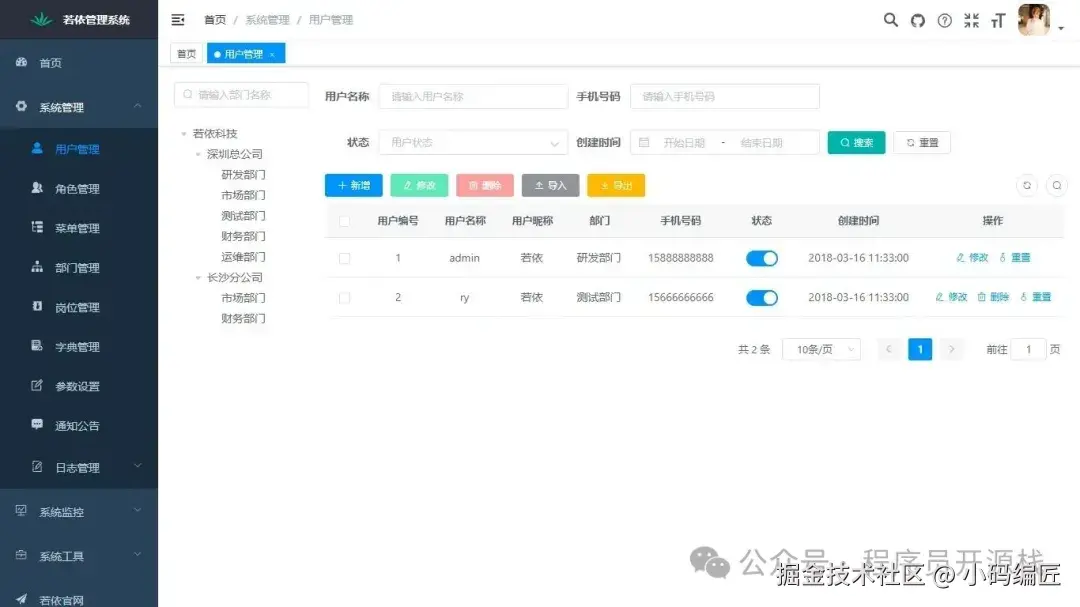Collapse the 系统管理 sidebar menu

[137, 106]
